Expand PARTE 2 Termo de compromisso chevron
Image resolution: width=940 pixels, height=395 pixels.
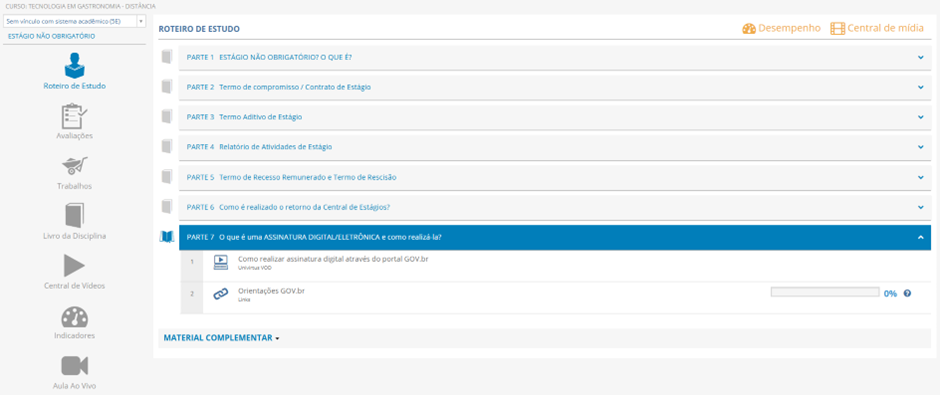(x=920, y=87)
